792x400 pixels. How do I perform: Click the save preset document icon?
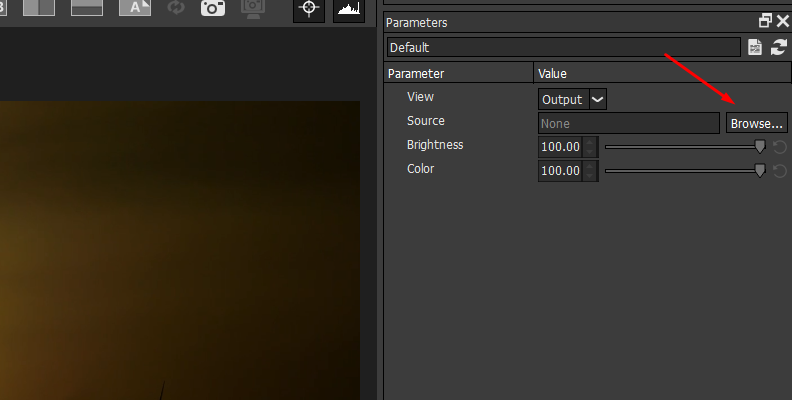click(755, 47)
